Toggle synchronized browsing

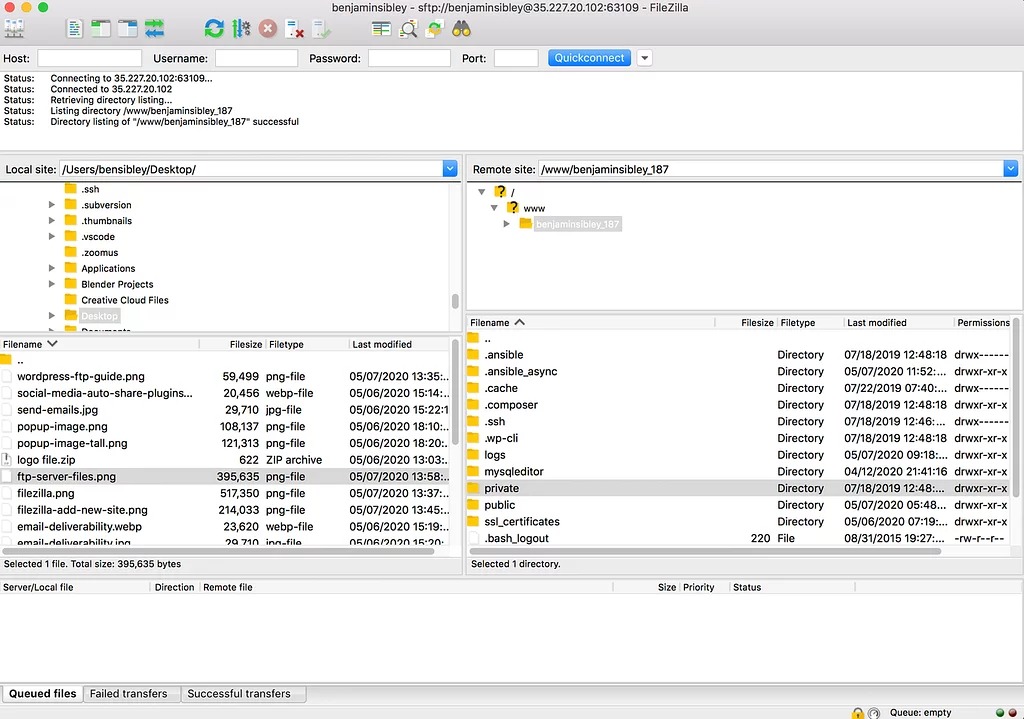pyautogui.click(x=434, y=29)
